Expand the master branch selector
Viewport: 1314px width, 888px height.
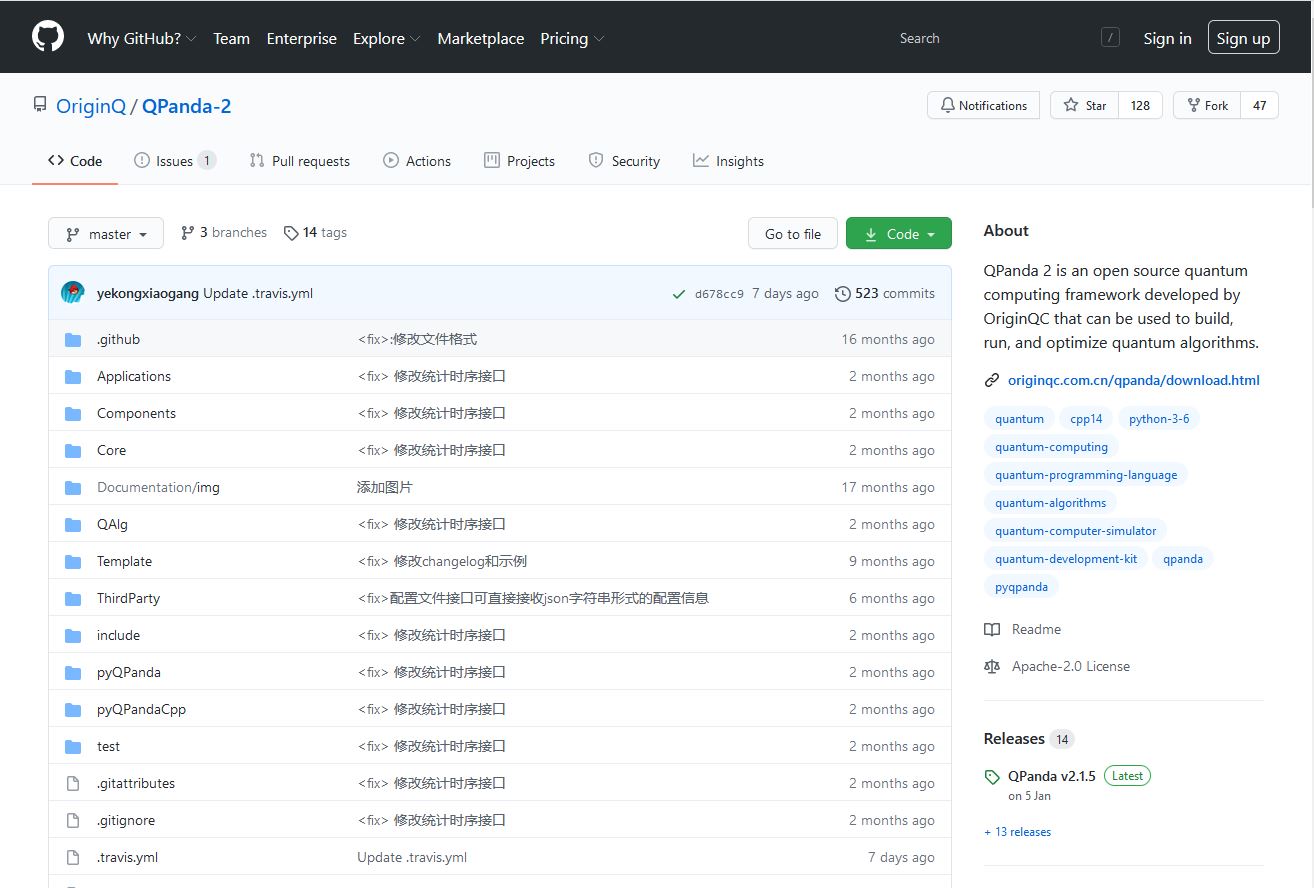(105, 234)
